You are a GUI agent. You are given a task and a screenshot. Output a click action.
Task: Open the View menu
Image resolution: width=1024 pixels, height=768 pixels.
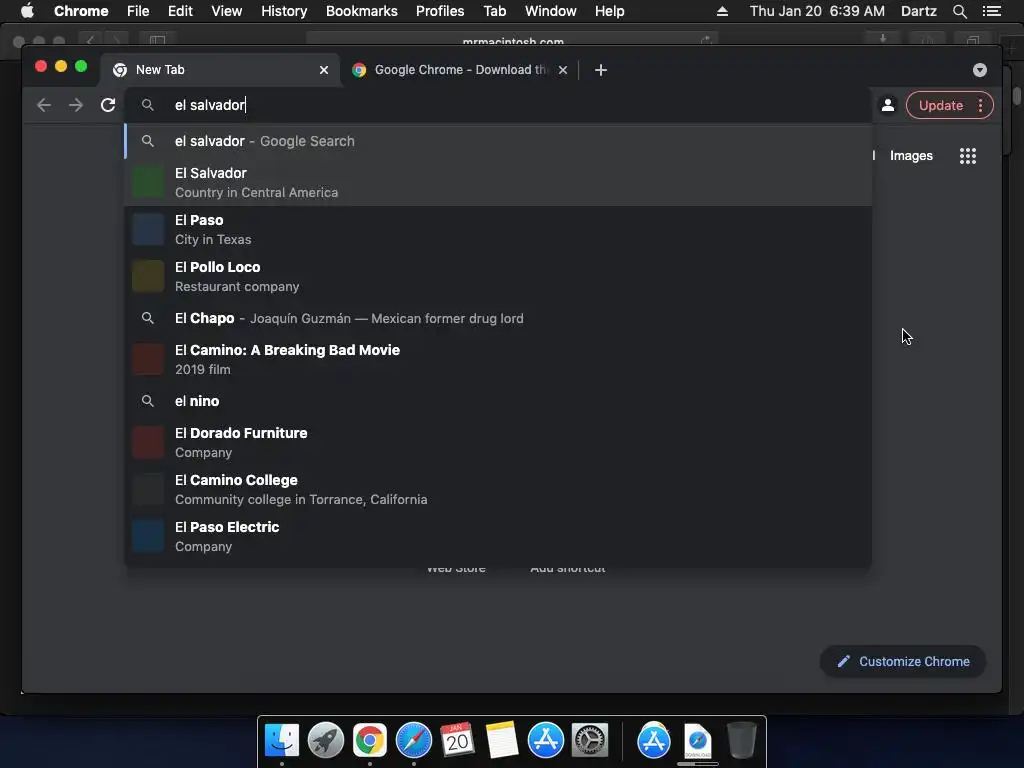(227, 11)
